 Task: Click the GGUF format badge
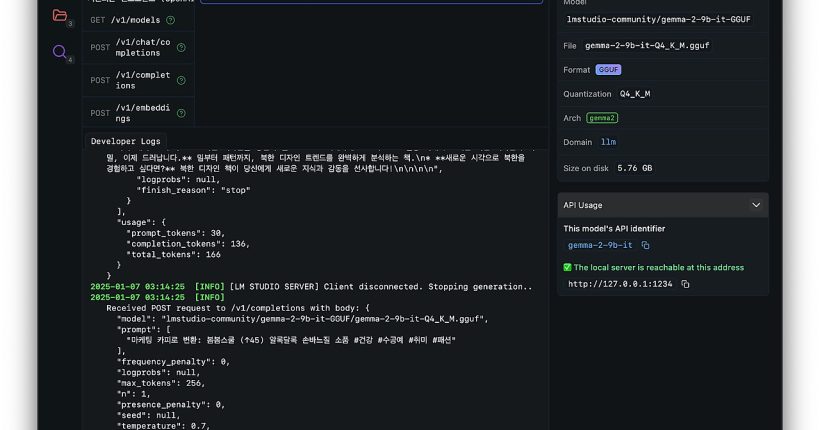coord(608,70)
